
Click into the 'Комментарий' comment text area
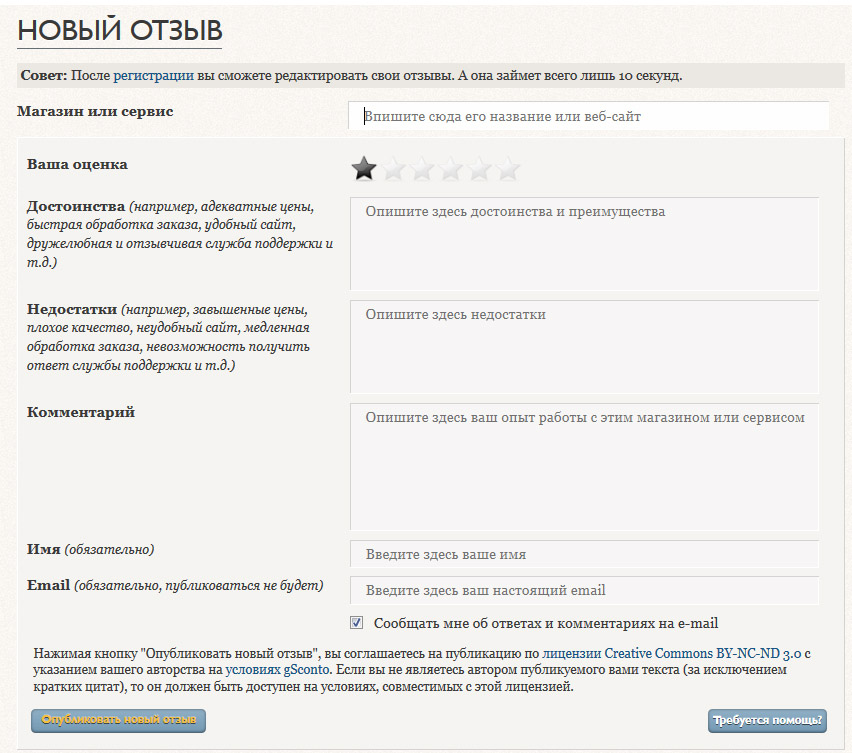click(584, 466)
